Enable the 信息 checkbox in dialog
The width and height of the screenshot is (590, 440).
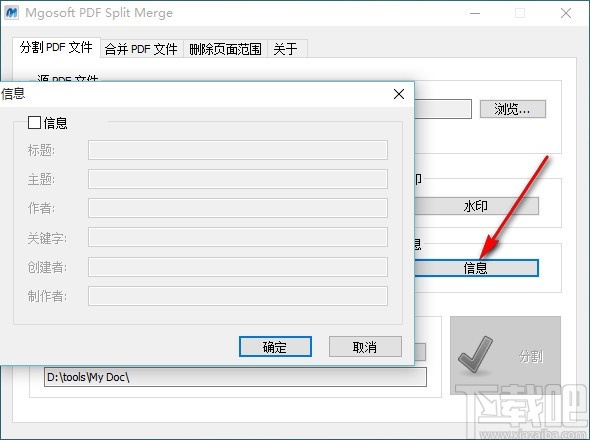click(34, 122)
